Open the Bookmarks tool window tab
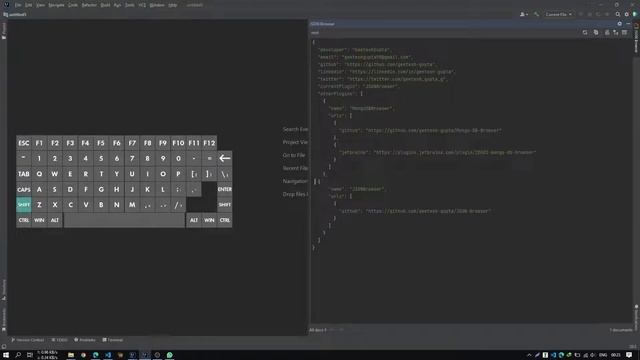 click(4, 319)
